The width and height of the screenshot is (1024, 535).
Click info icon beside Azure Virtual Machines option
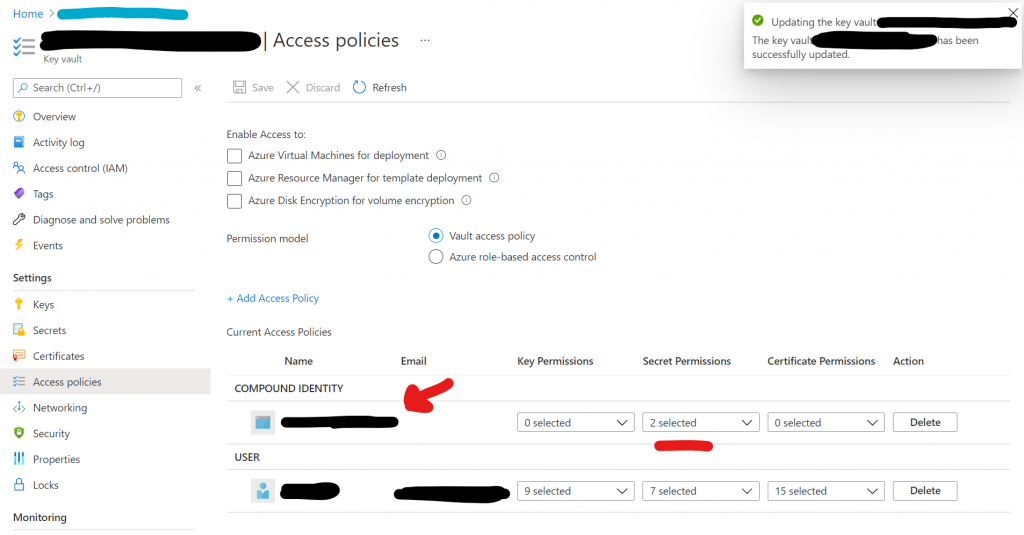pos(441,155)
